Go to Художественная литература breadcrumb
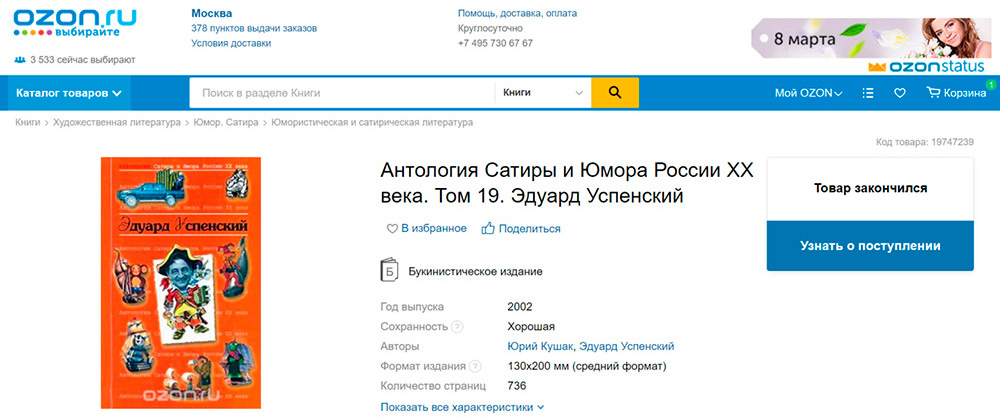This screenshot has width=1000, height=420. pyautogui.click(x=117, y=122)
